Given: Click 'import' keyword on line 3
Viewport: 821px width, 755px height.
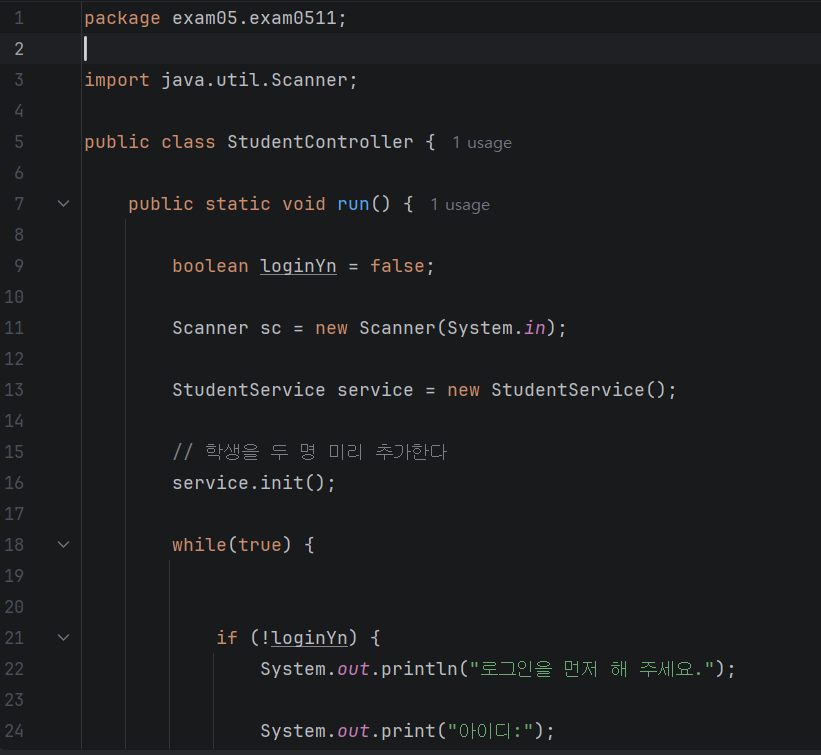Looking at the screenshot, I should point(117,80).
